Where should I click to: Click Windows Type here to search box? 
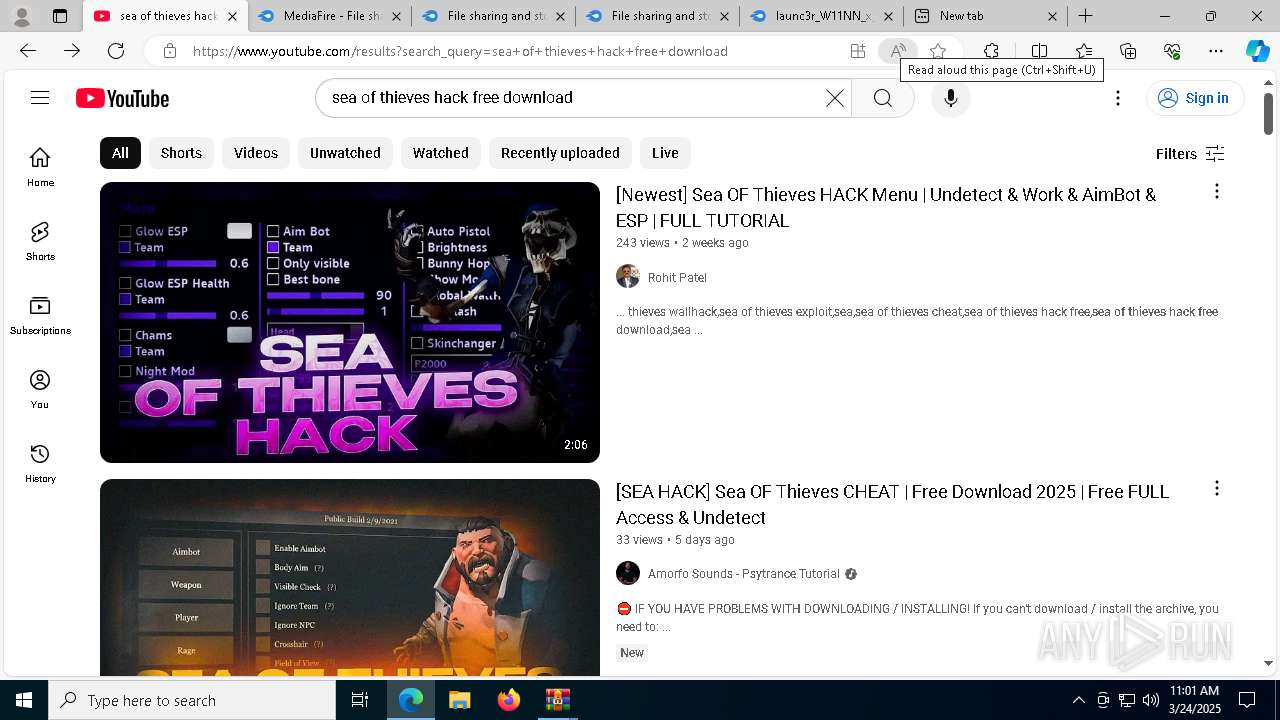[192, 700]
